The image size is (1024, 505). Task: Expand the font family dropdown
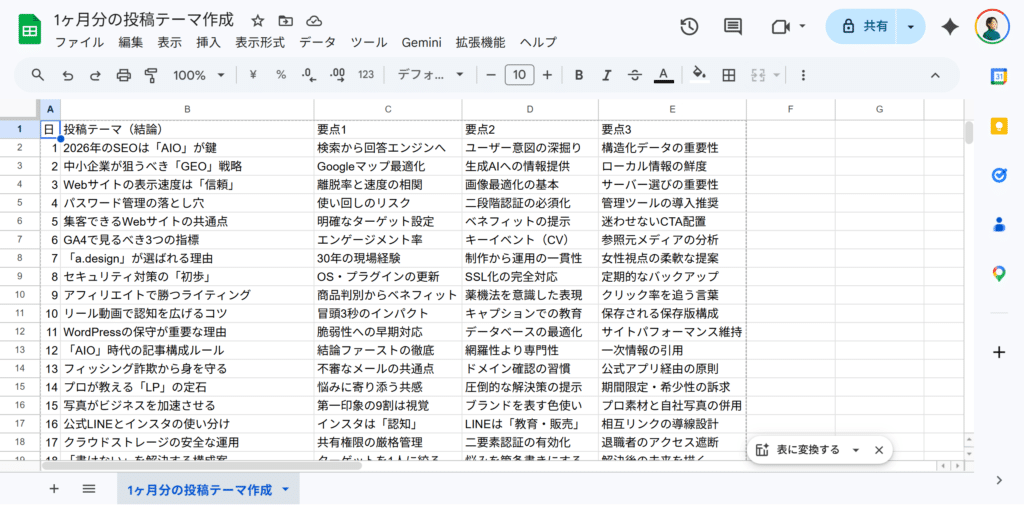pos(430,75)
